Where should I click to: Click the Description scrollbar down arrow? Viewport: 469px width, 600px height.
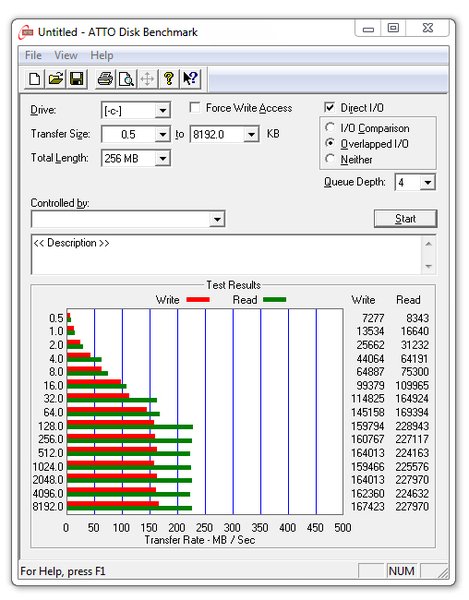pyautogui.click(x=428, y=266)
